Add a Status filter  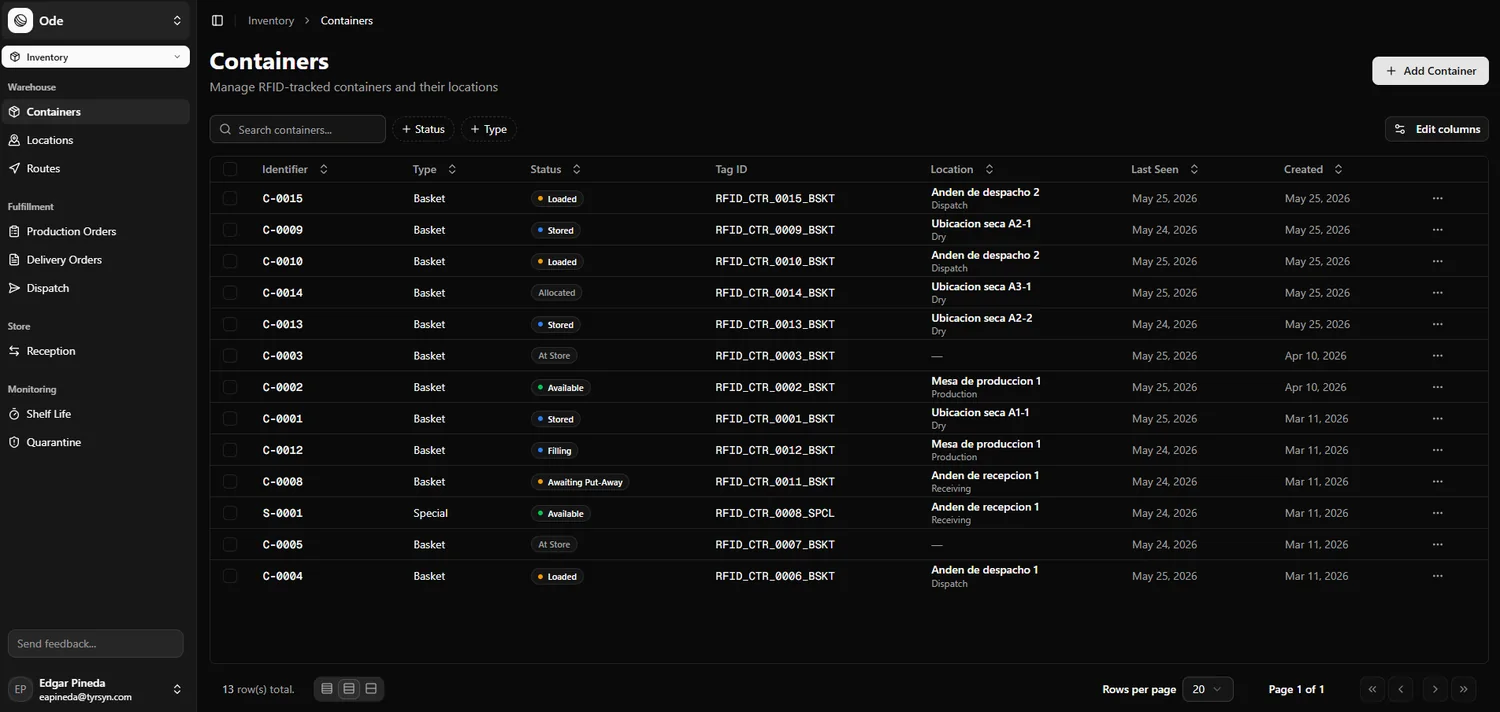click(x=422, y=129)
